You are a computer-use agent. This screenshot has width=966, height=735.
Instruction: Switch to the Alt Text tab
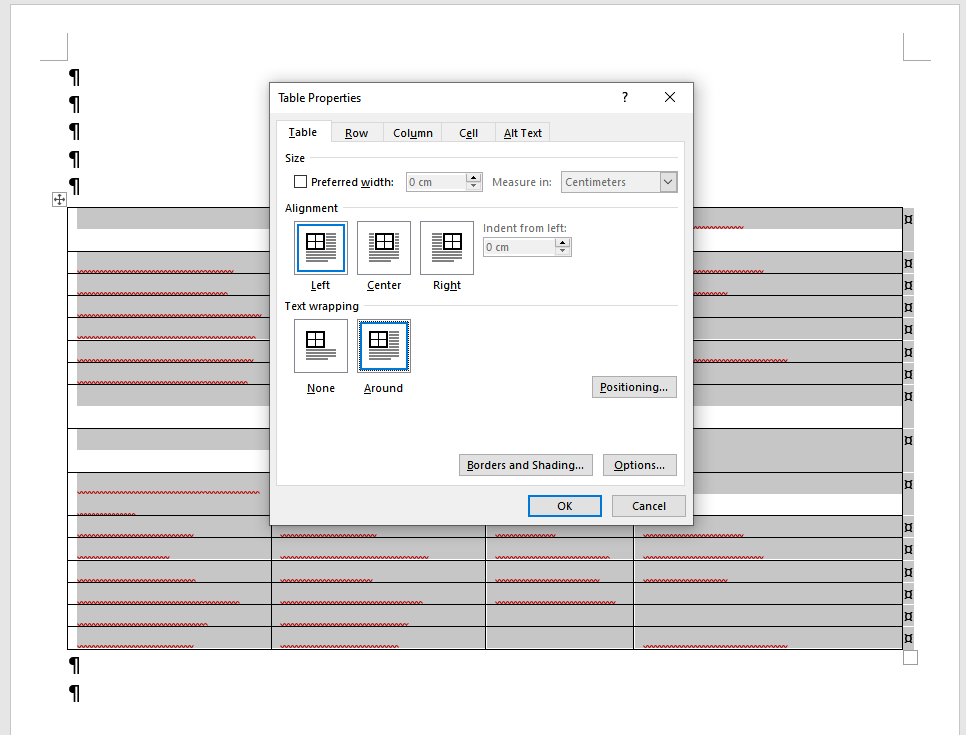522,133
